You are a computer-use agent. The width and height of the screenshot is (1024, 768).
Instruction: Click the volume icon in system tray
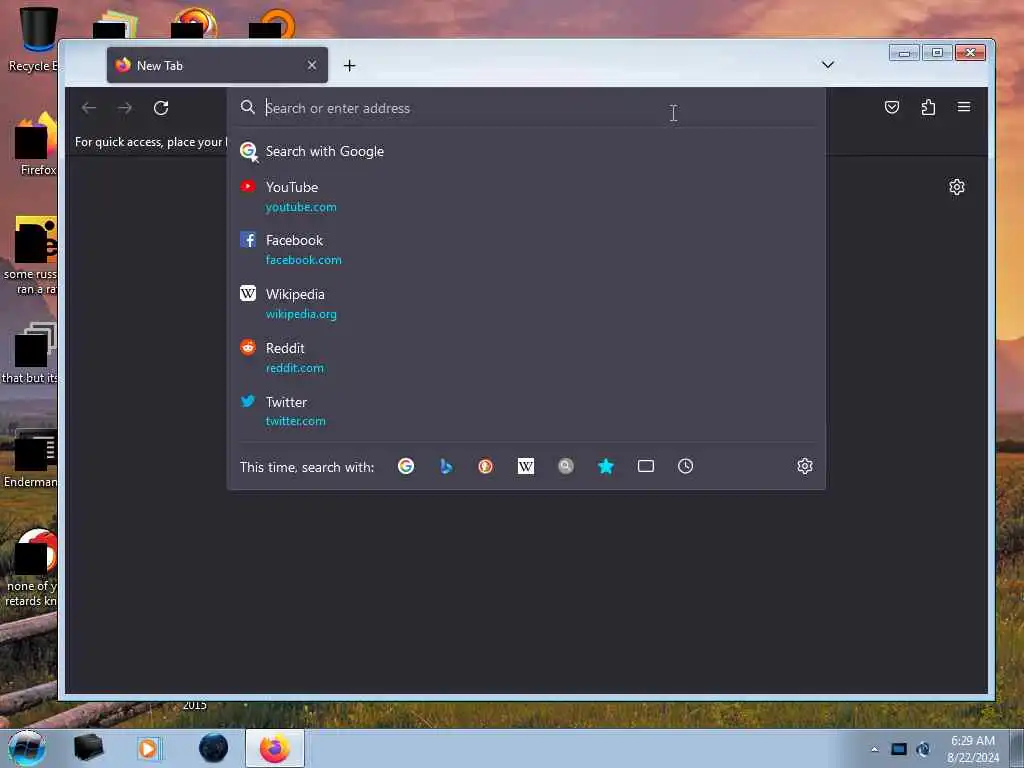923,749
